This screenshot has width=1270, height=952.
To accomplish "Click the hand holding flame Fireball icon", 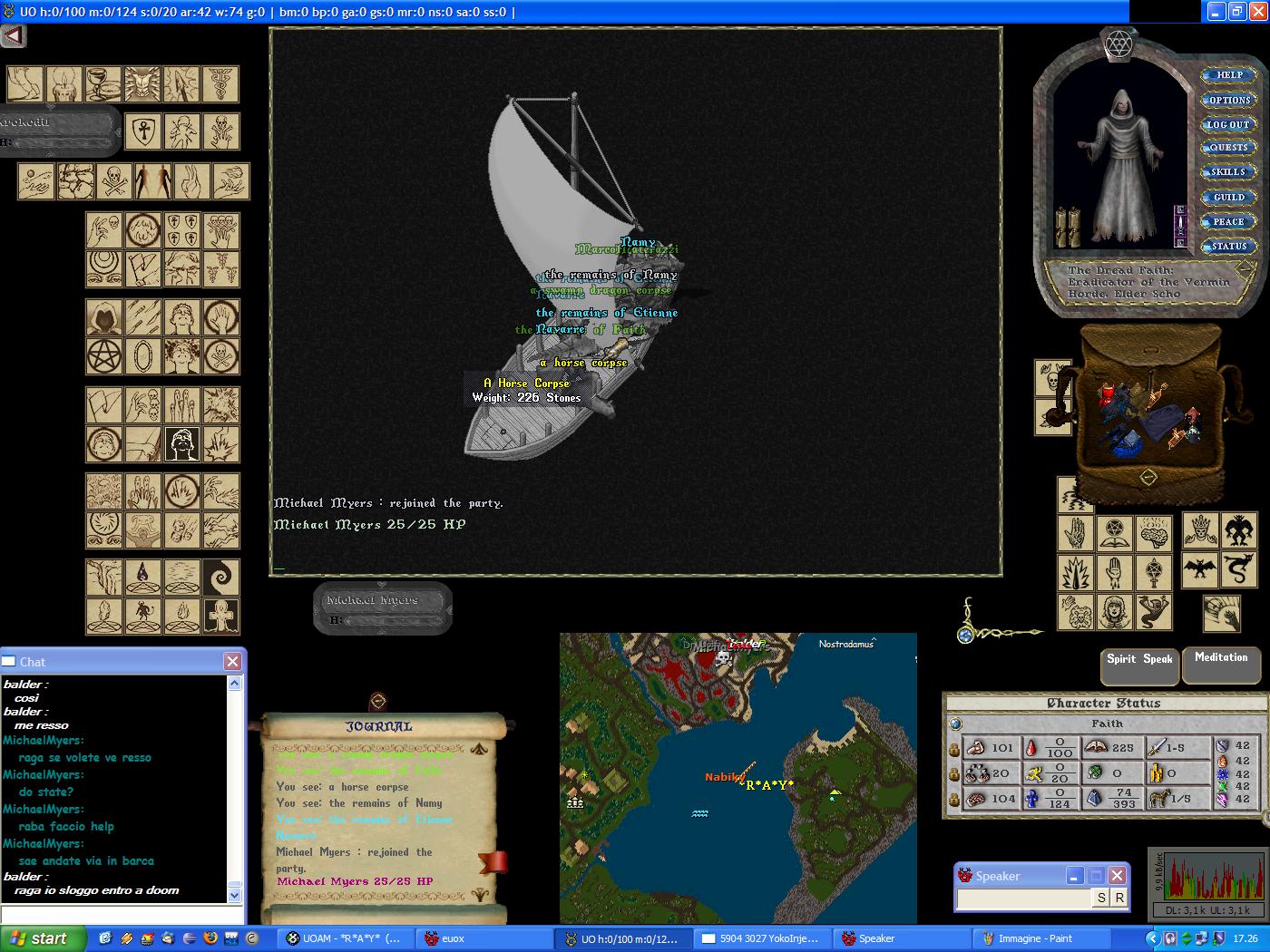I will [x=230, y=181].
